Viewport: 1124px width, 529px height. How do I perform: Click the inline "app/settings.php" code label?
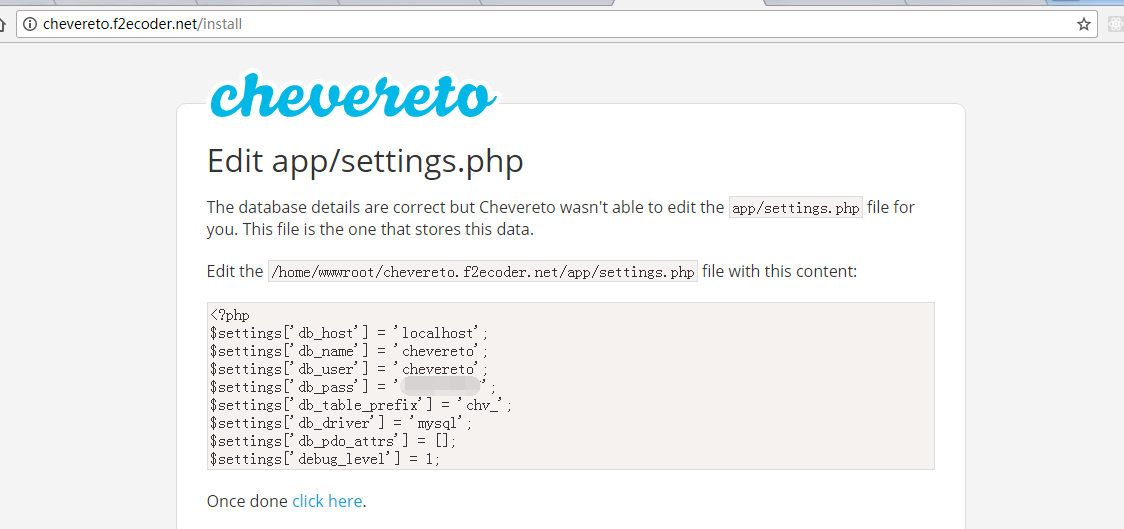[x=795, y=209]
